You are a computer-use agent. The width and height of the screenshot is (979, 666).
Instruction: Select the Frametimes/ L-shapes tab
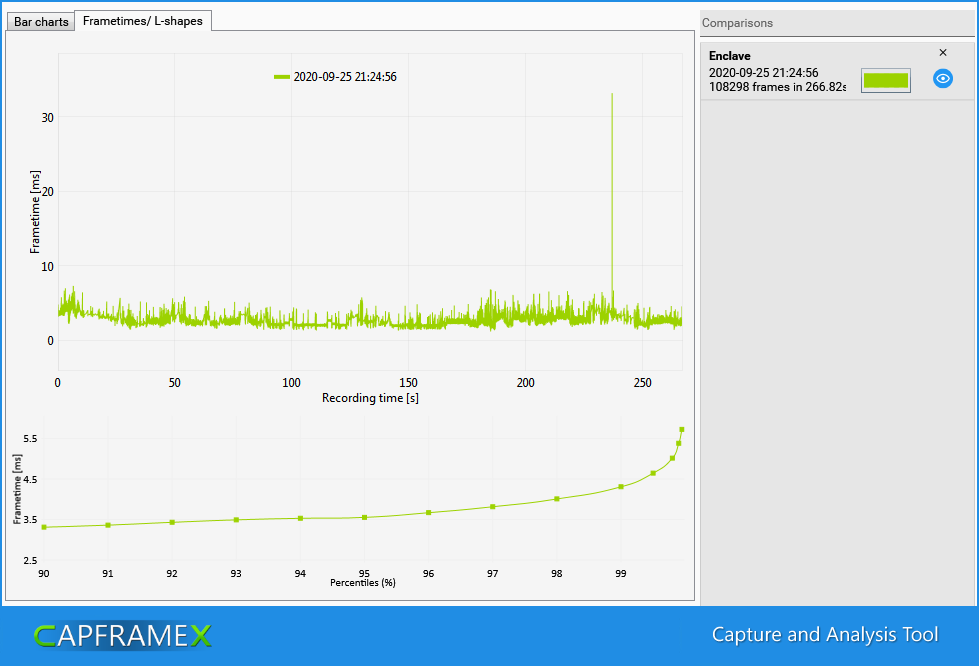[142, 21]
